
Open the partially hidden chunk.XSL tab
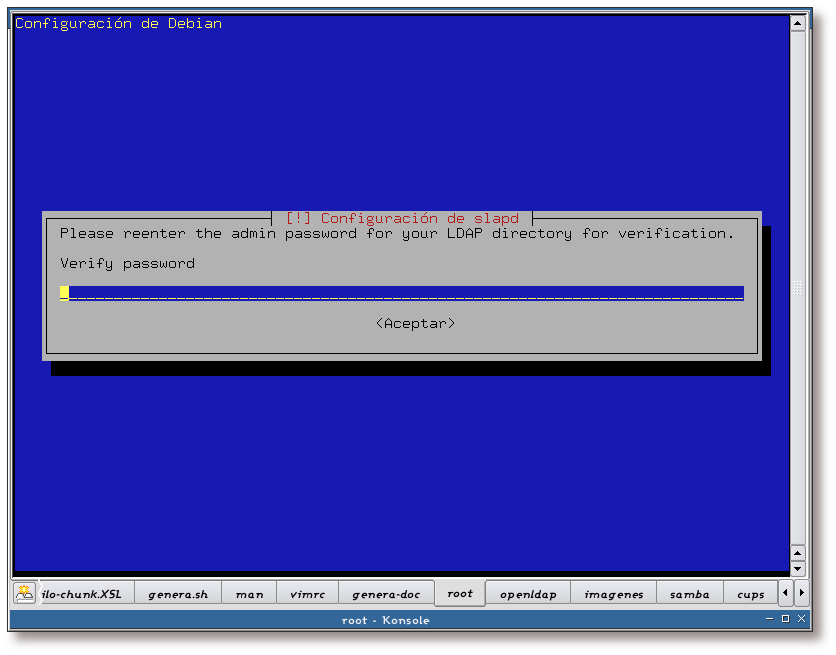click(85, 594)
